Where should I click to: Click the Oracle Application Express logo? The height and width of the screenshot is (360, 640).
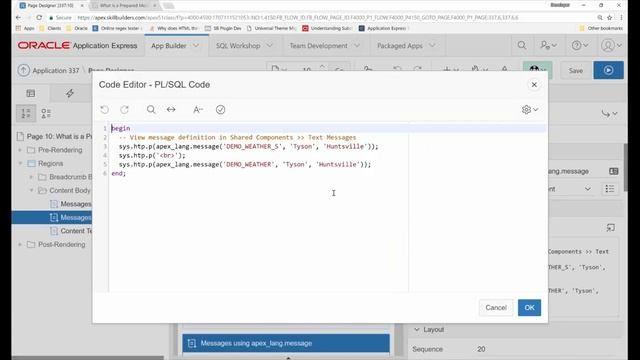point(77,45)
